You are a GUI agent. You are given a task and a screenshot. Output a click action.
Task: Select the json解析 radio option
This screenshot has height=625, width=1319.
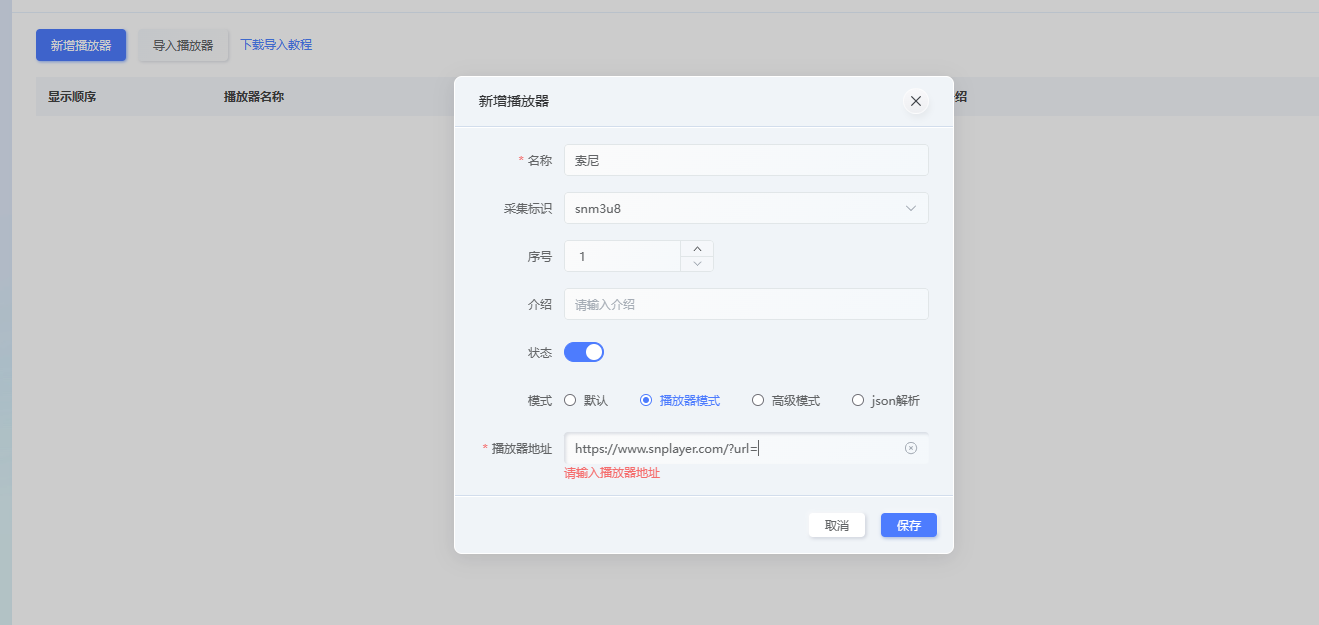(x=858, y=400)
